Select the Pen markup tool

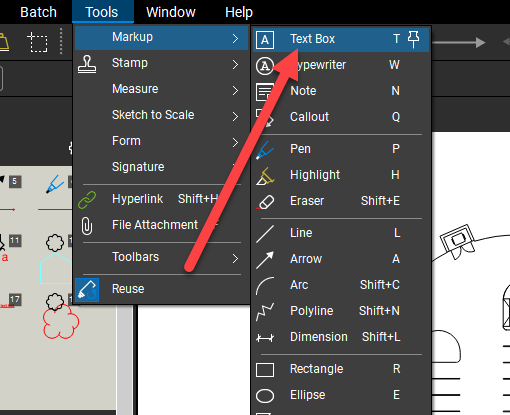point(341,149)
